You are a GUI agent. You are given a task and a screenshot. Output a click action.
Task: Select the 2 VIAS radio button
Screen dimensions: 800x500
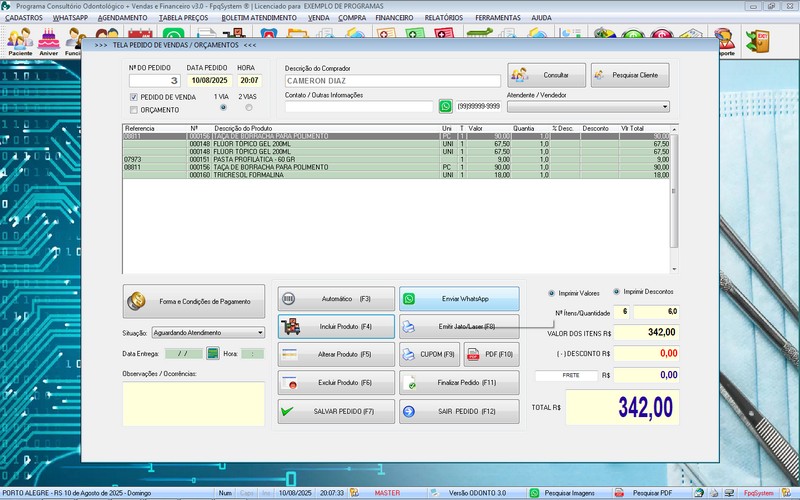[247, 107]
